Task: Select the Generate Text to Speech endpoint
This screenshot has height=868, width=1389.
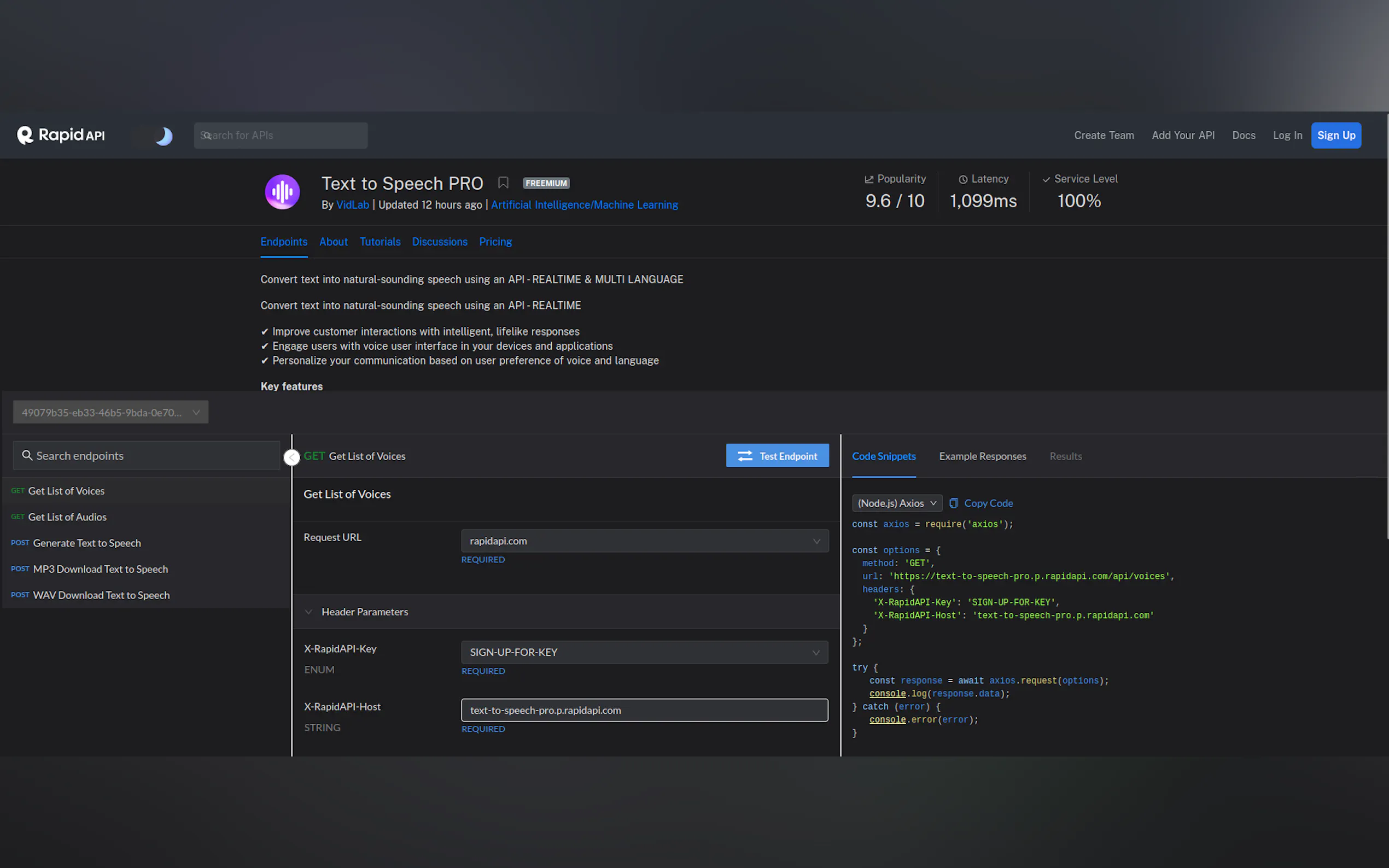Action: click(87, 543)
